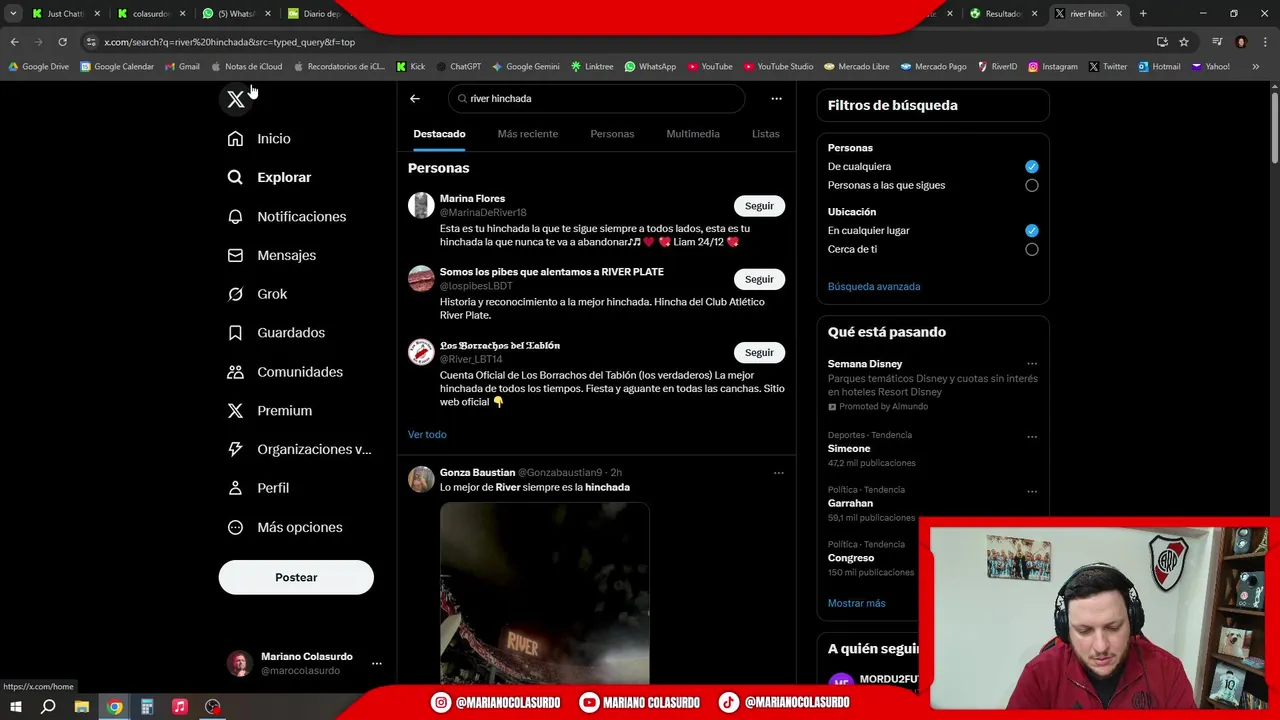This screenshot has width=1280, height=720.
Task: Open search options three-dot menu
Action: [x=776, y=99]
